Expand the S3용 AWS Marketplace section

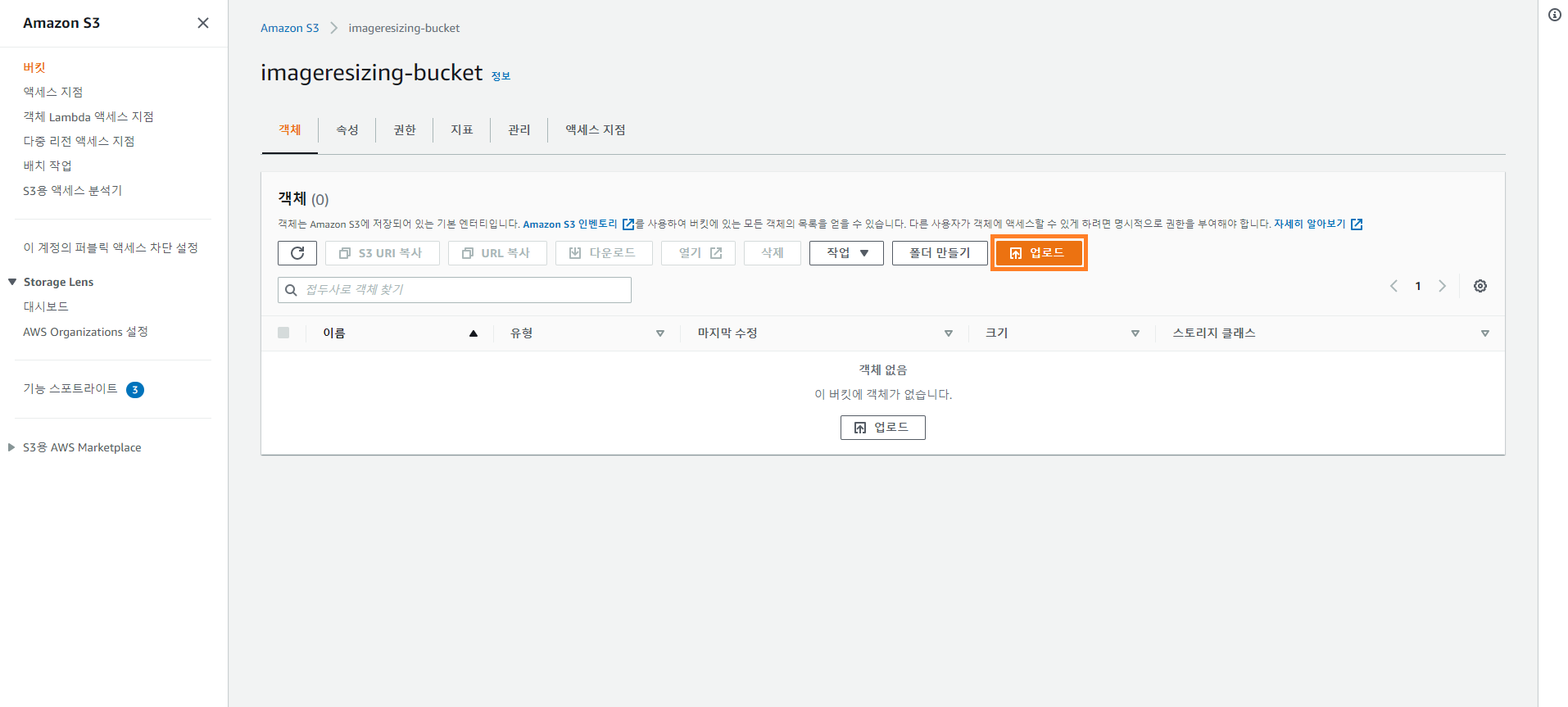11,447
